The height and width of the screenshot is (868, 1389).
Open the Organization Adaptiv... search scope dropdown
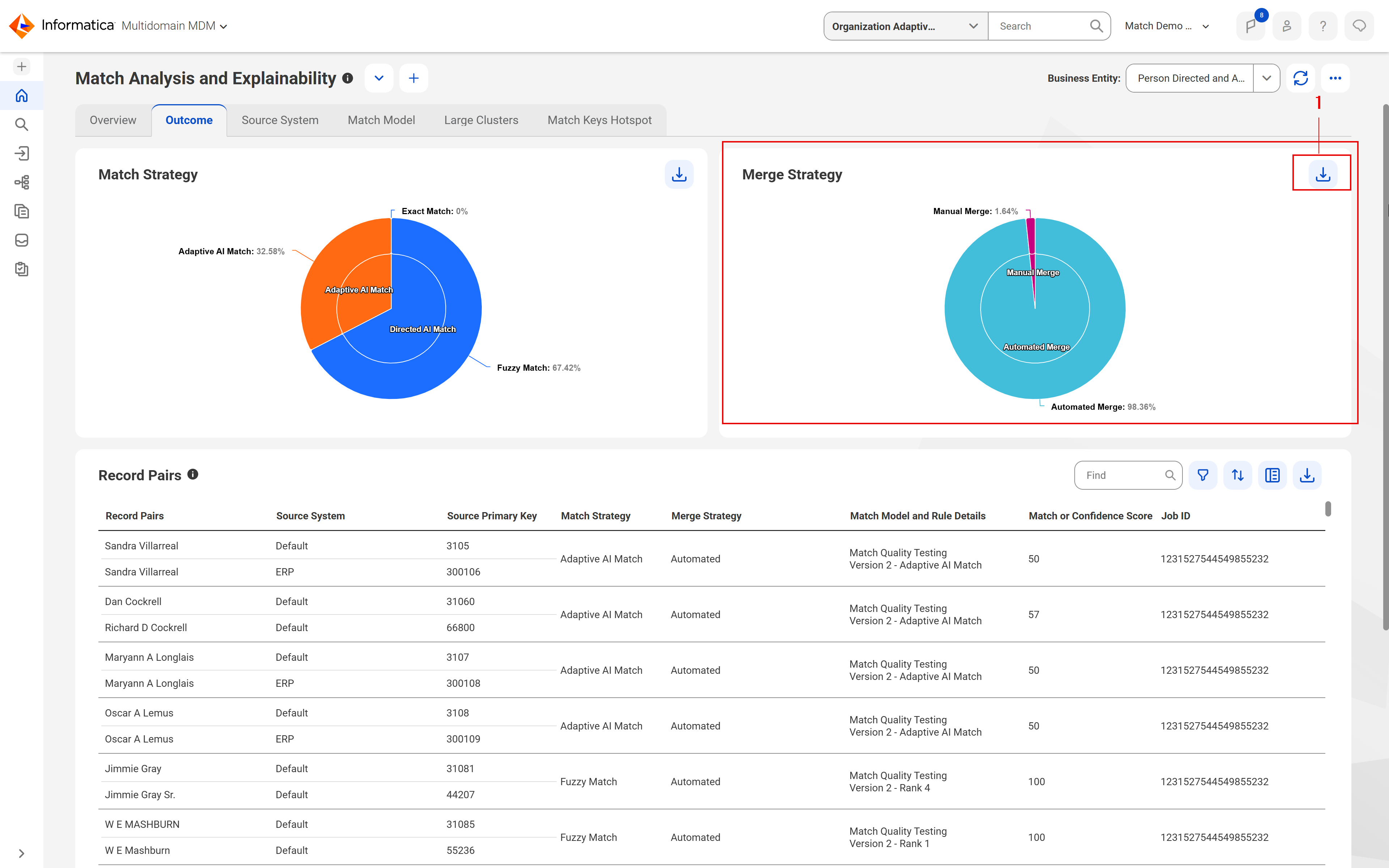pos(906,26)
